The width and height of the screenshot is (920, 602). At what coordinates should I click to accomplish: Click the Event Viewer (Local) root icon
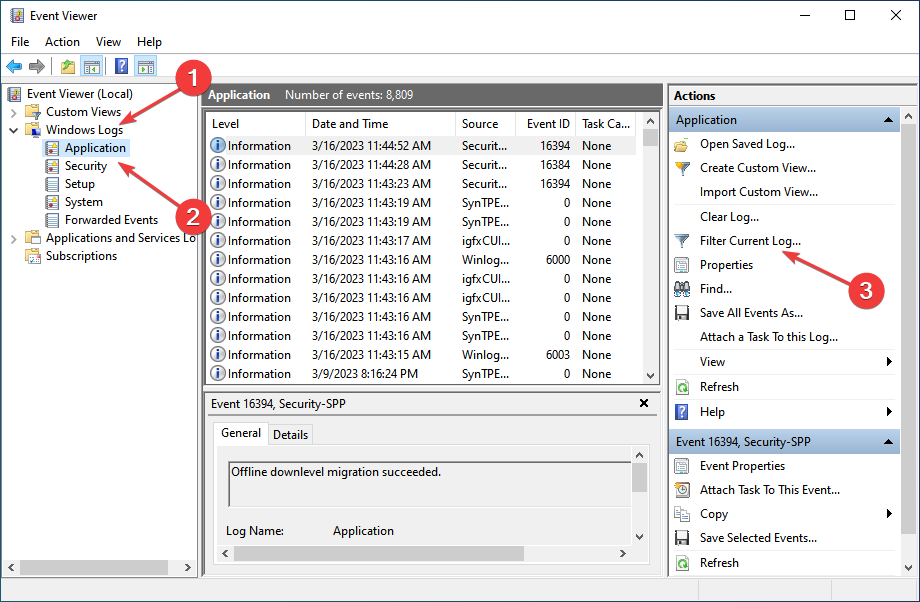pyautogui.click(x=15, y=94)
